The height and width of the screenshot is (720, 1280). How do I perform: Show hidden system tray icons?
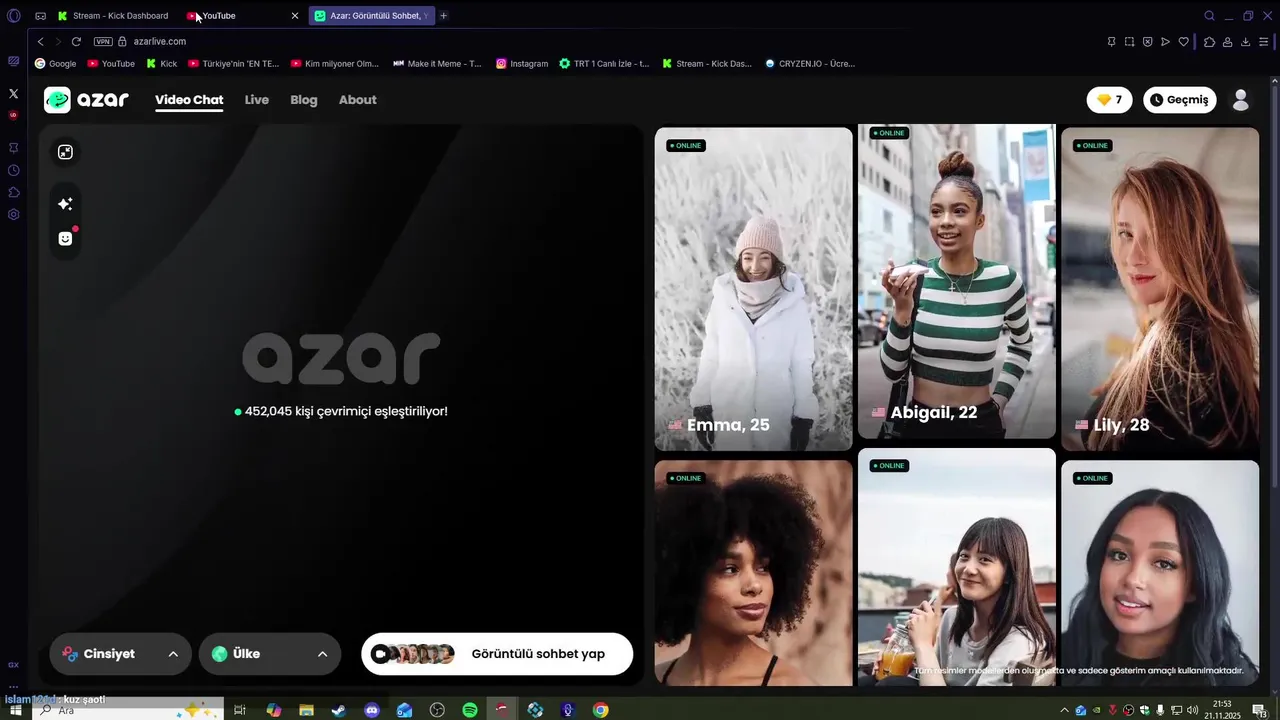tap(1064, 710)
